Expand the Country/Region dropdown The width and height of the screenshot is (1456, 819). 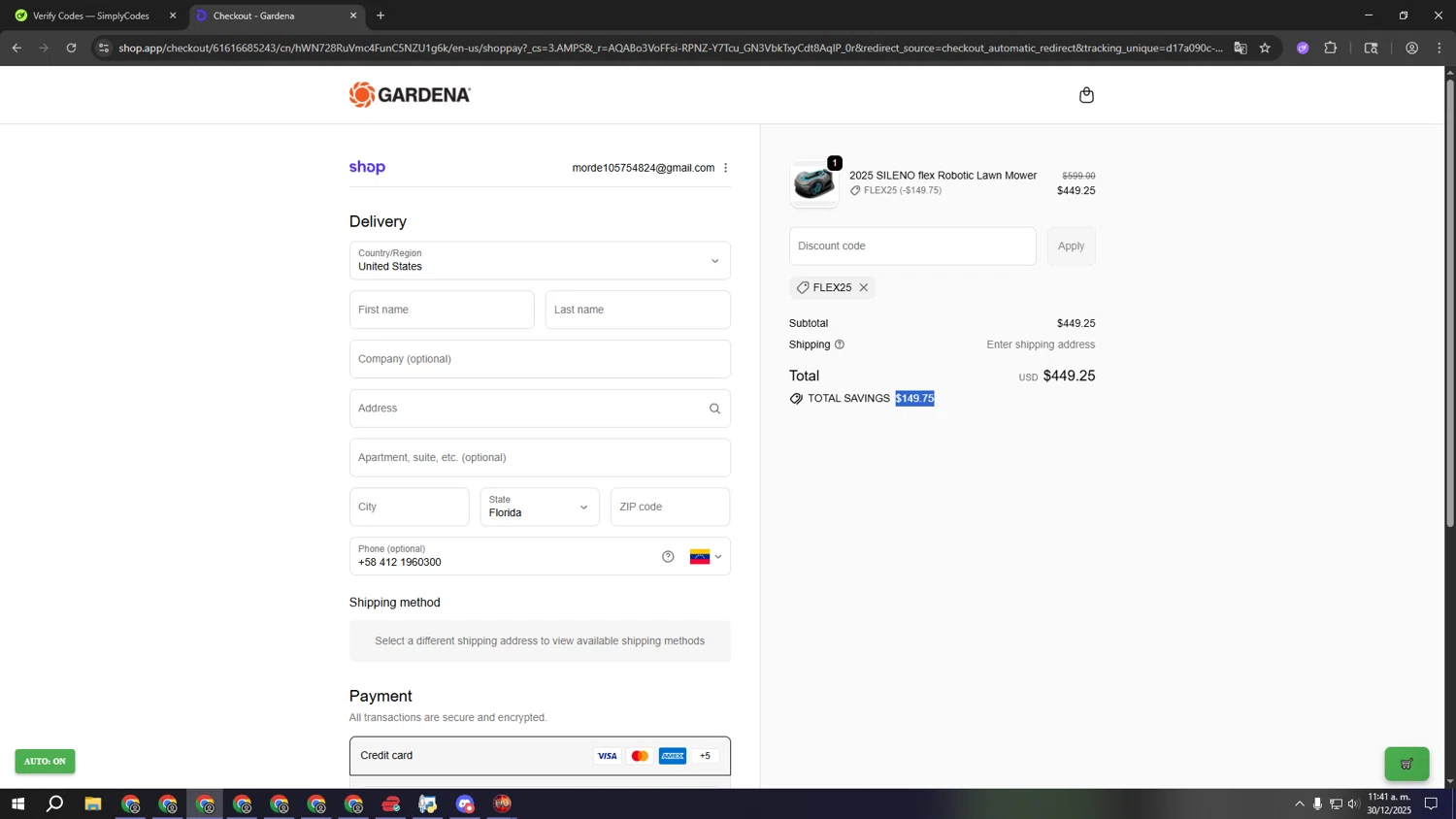540,260
